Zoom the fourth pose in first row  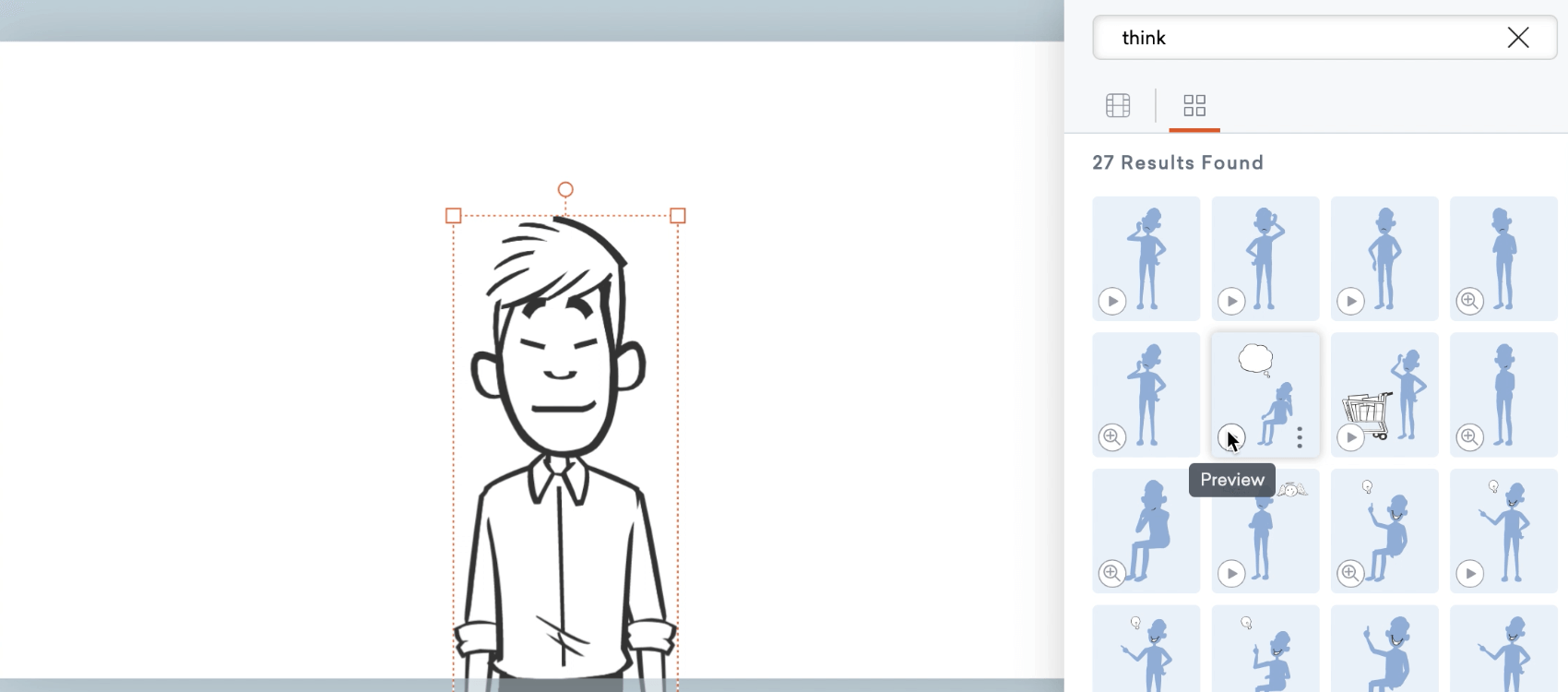coord(1469,301)
